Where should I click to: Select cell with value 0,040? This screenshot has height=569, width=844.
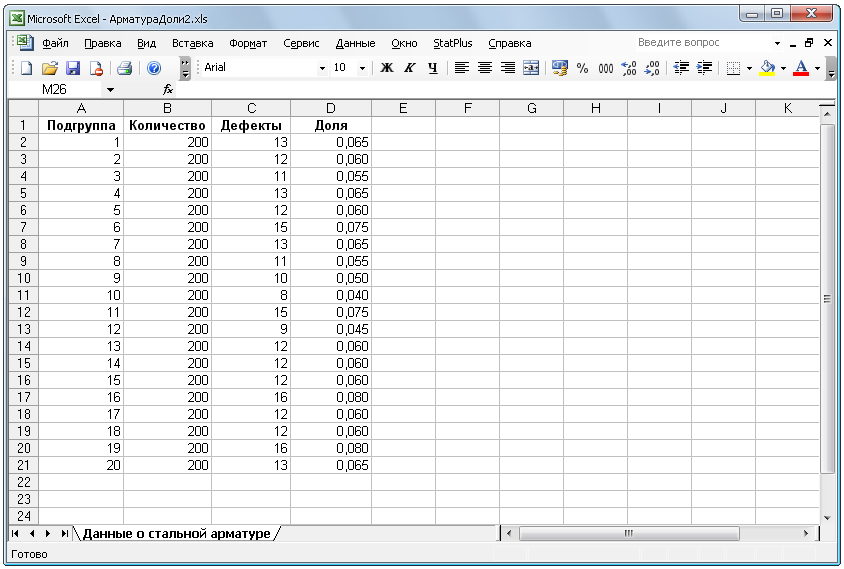click(331, 295)
